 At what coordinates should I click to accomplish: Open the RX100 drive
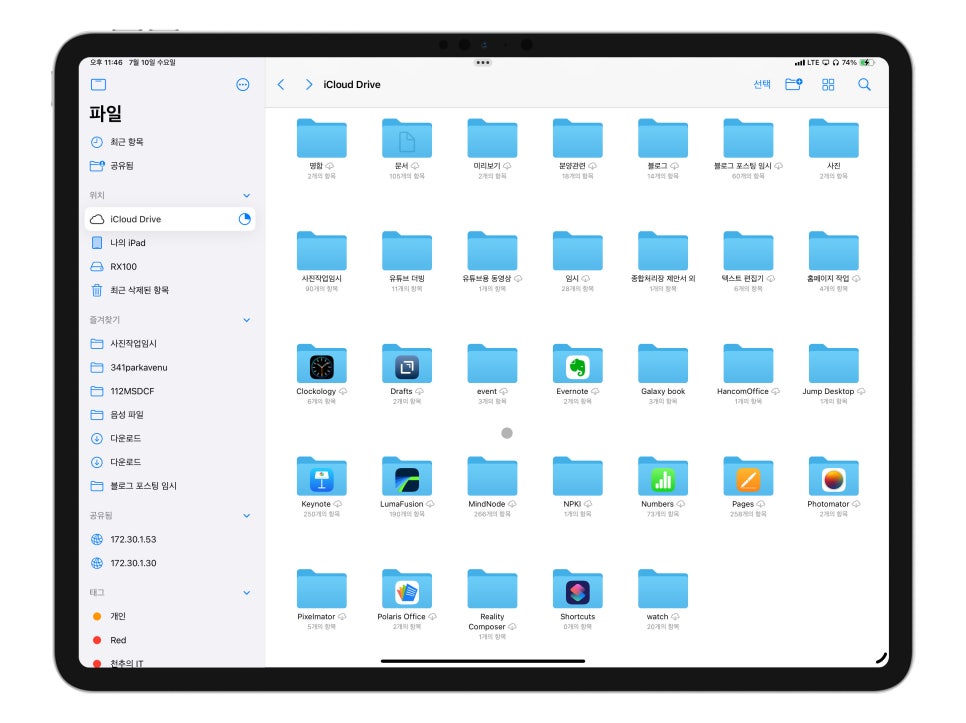[169, 267]
